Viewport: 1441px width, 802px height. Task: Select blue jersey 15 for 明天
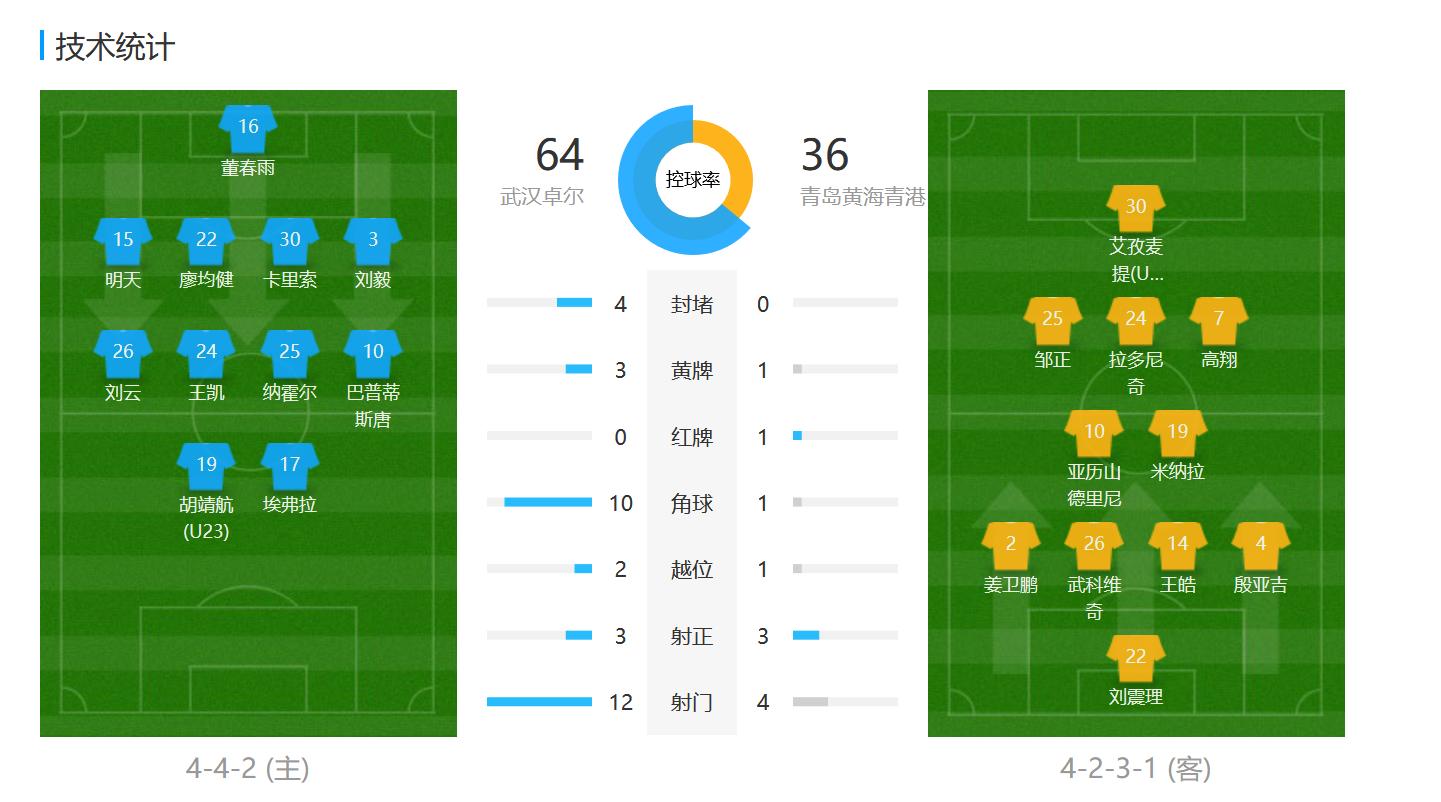(123, 240)
